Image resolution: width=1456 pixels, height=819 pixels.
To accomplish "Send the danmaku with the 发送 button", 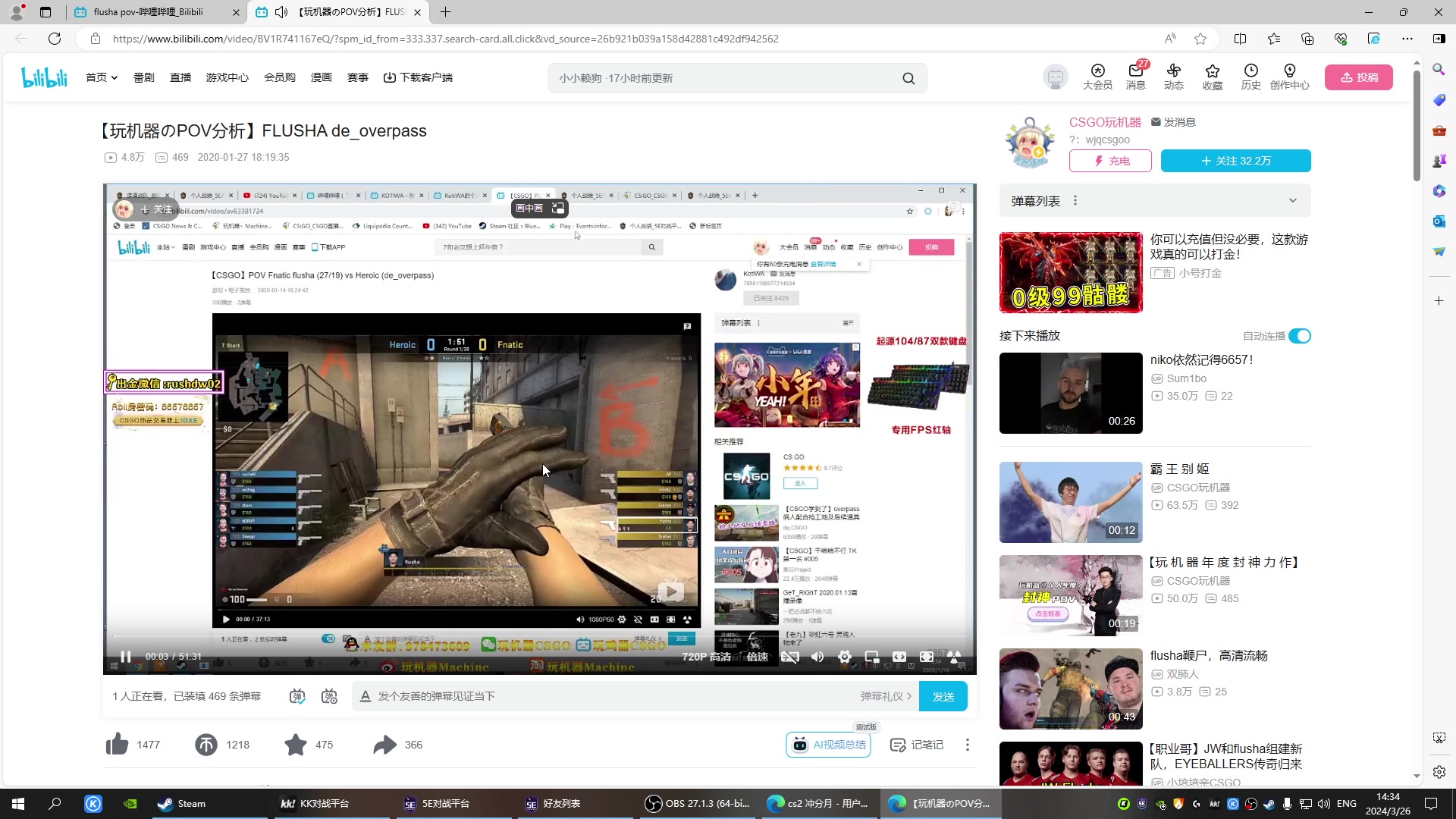I will click(x=943, y=696).
